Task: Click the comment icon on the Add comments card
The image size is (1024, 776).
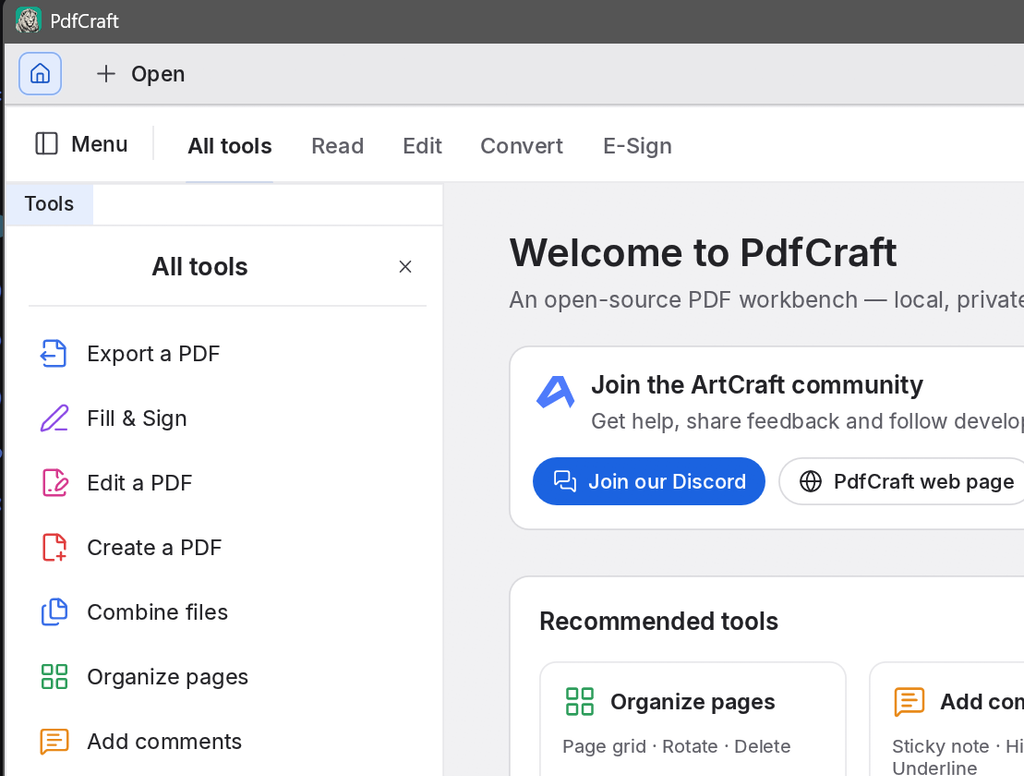Action: pos(909,702)
